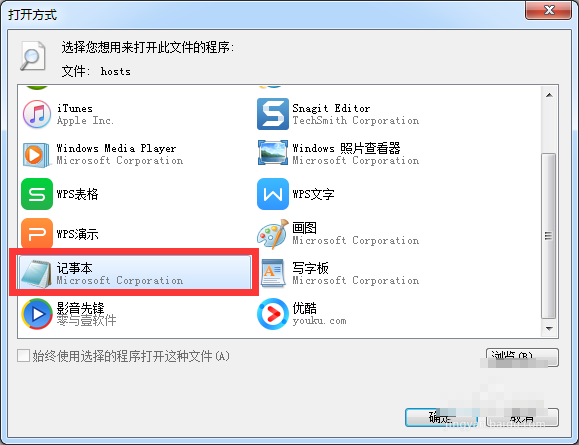579x445 pixels.
Task: Pick the Windows 照片查看器 icon
Action: (273, 153)
